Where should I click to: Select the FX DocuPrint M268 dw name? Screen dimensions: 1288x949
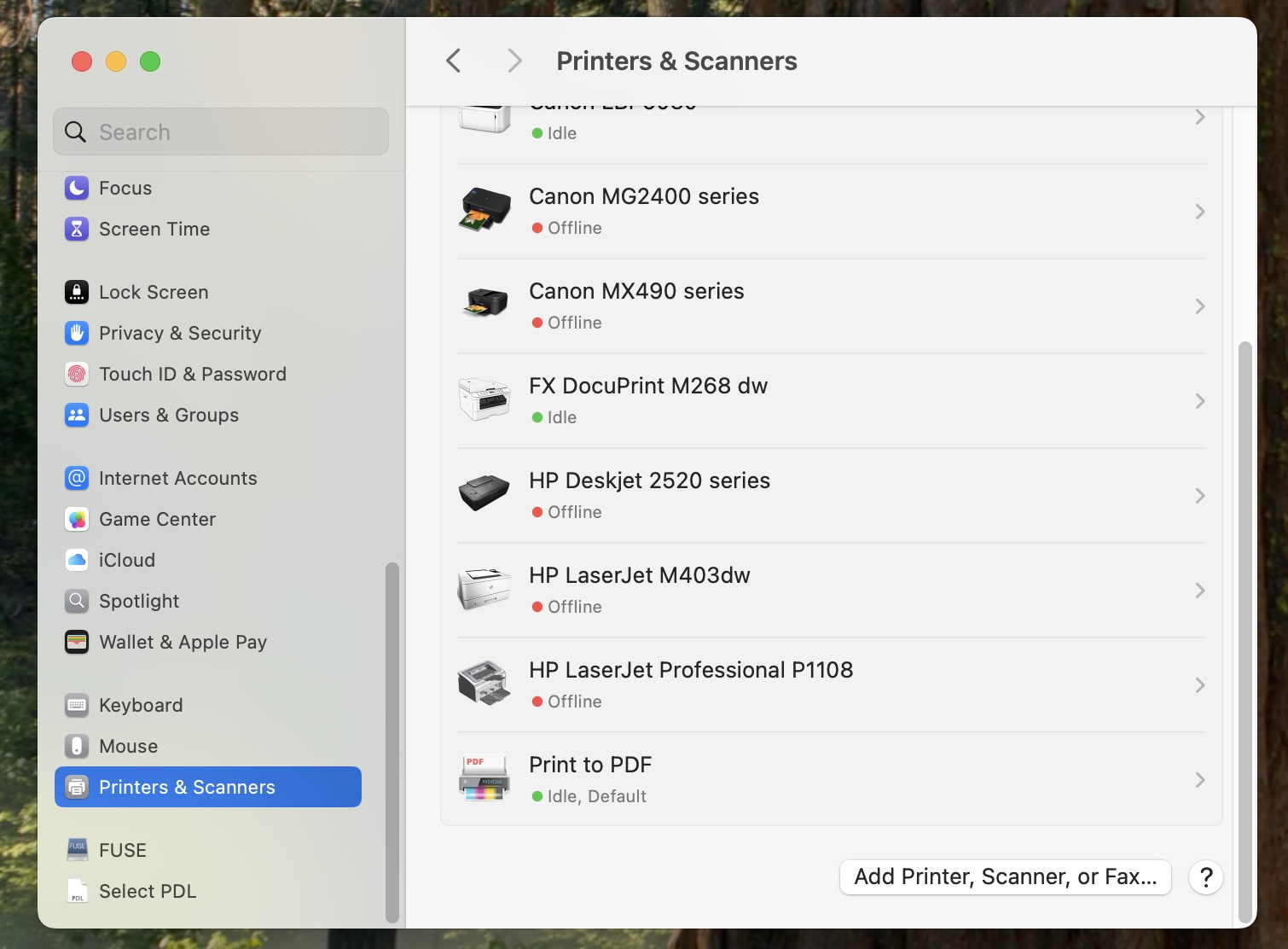pyautogui.click(x=648, y=386)
